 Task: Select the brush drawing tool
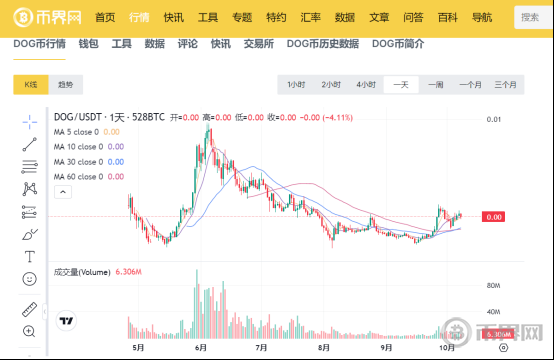30,234
